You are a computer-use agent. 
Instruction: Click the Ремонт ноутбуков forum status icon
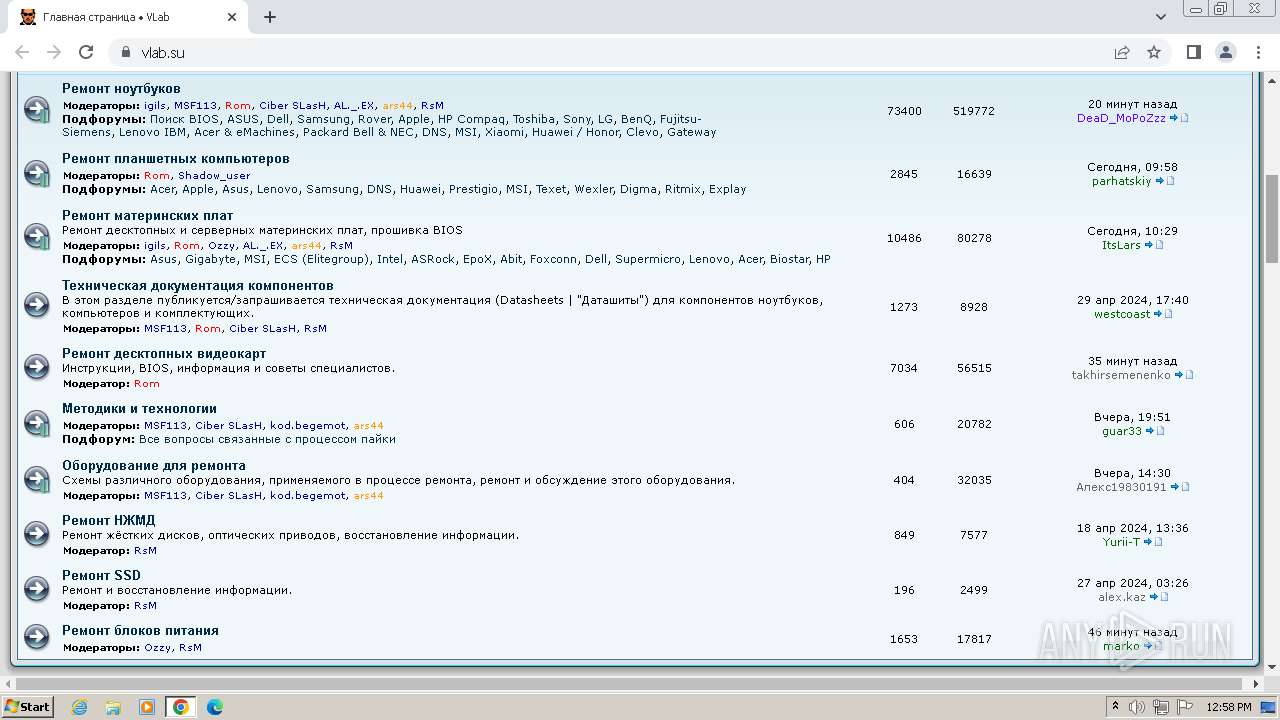37,110
